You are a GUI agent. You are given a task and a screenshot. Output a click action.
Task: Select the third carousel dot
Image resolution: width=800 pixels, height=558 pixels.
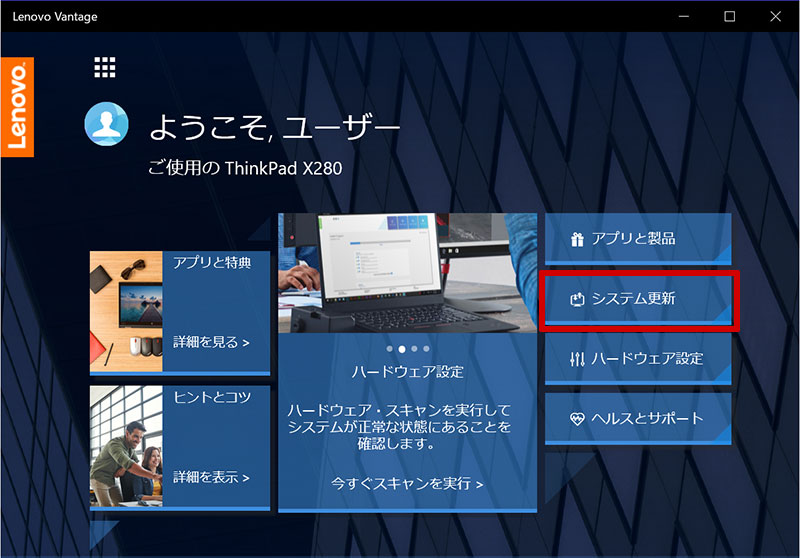pos(414,349)
